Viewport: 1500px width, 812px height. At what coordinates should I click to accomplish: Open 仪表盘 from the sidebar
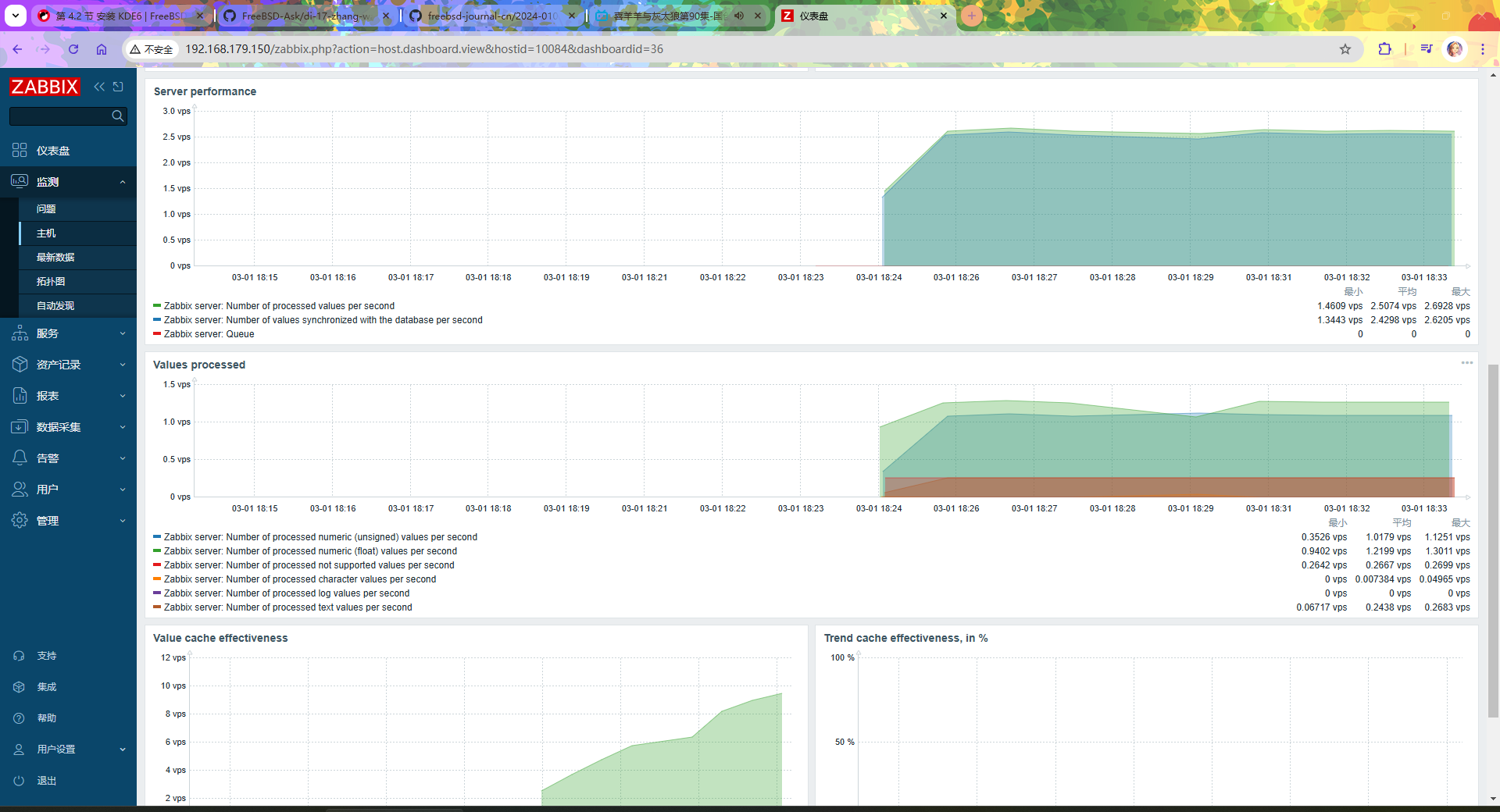(x=53, y=151)
